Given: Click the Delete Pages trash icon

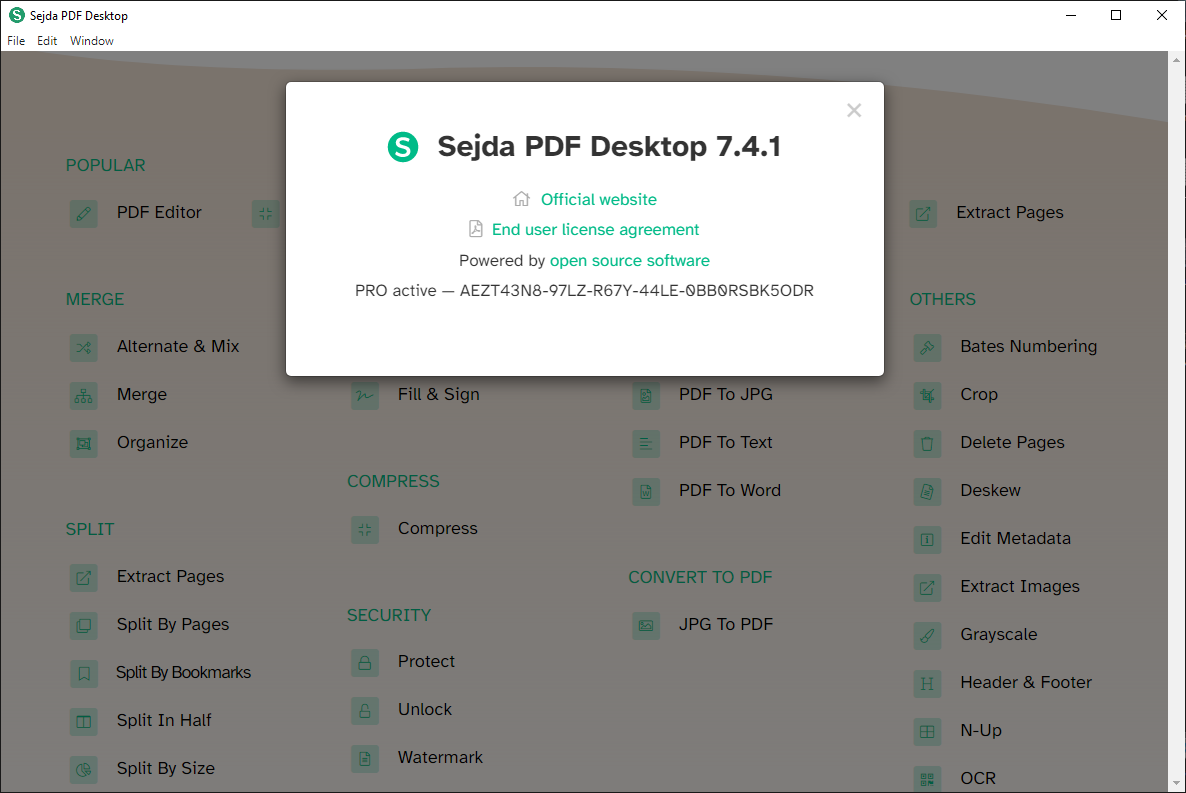Looking at the screenshot, I should click(927, 443).
